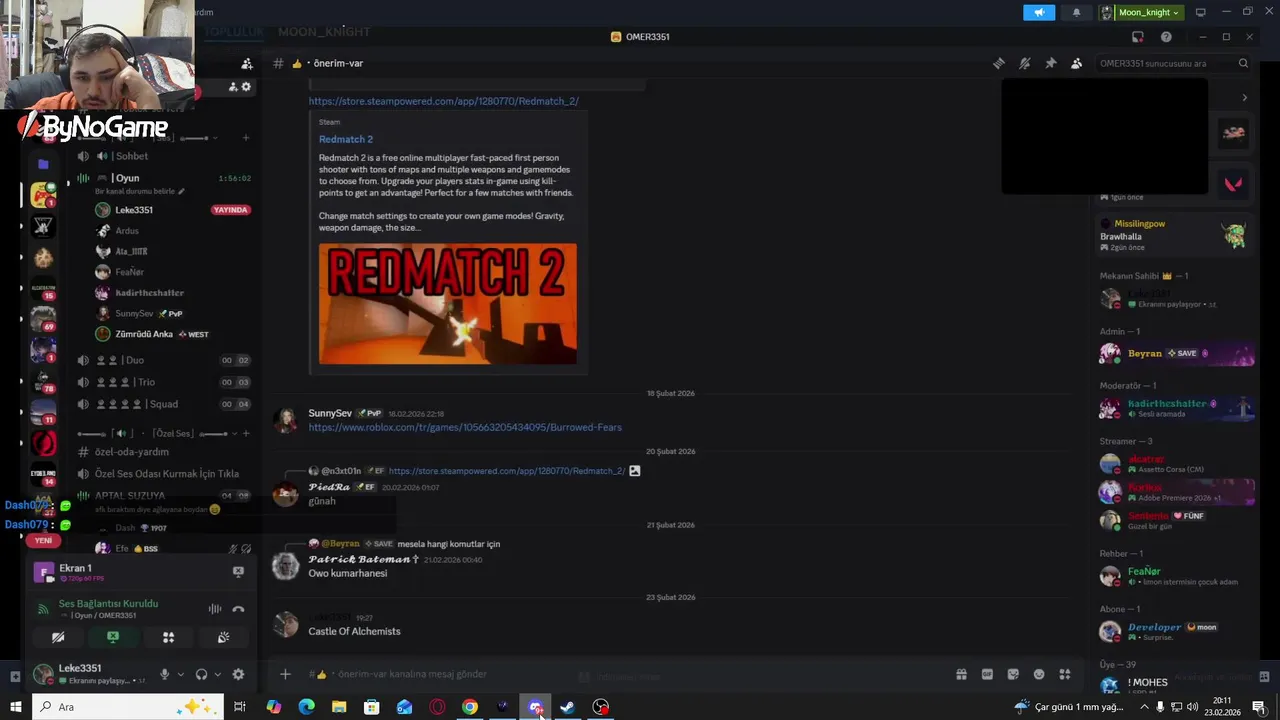Open Leke3351 user panel avatar
Viewport: 1280px width, 720px height.
tap(43, 674)
